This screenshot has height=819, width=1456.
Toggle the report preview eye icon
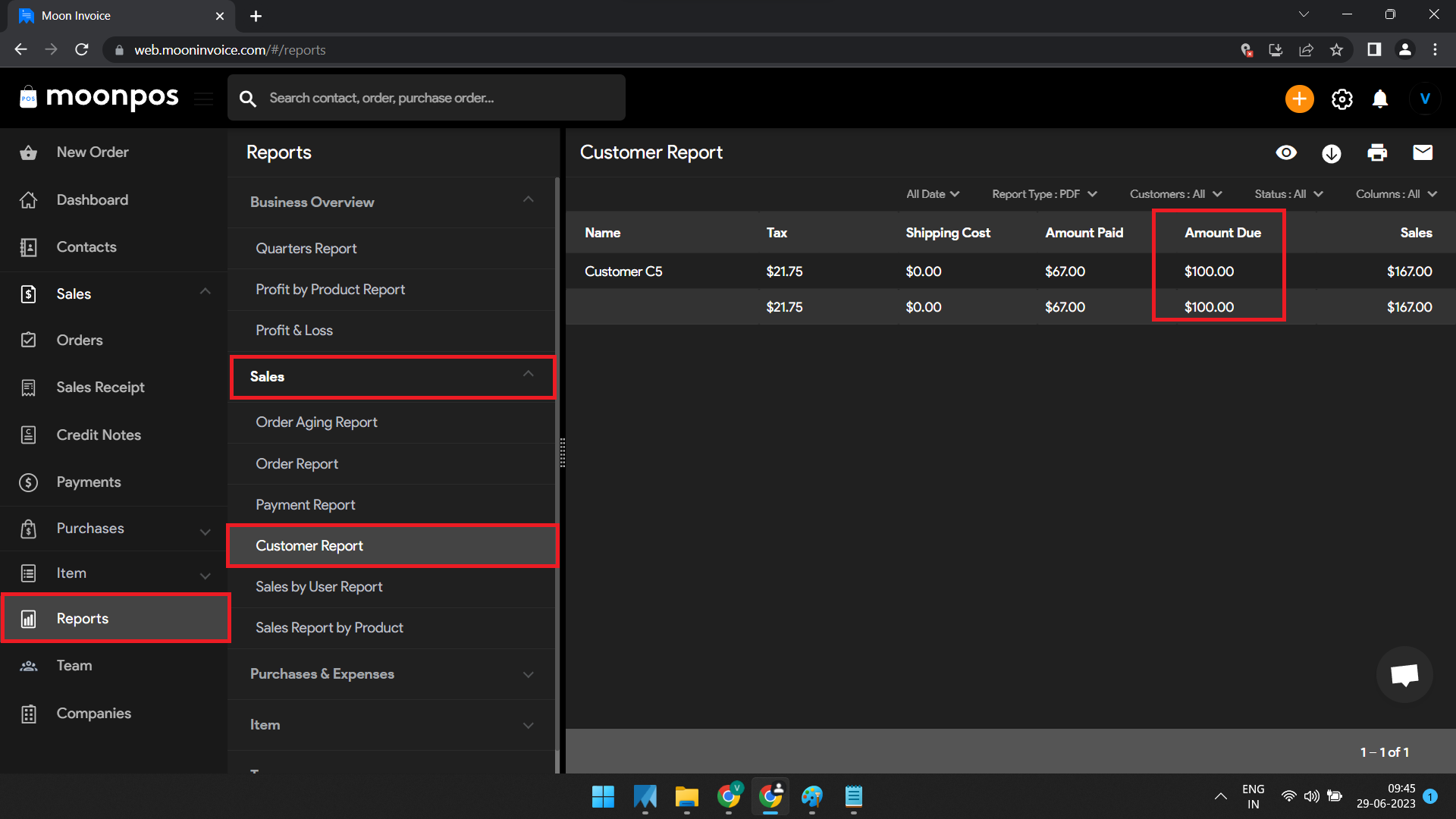[x=1286, y=152]
